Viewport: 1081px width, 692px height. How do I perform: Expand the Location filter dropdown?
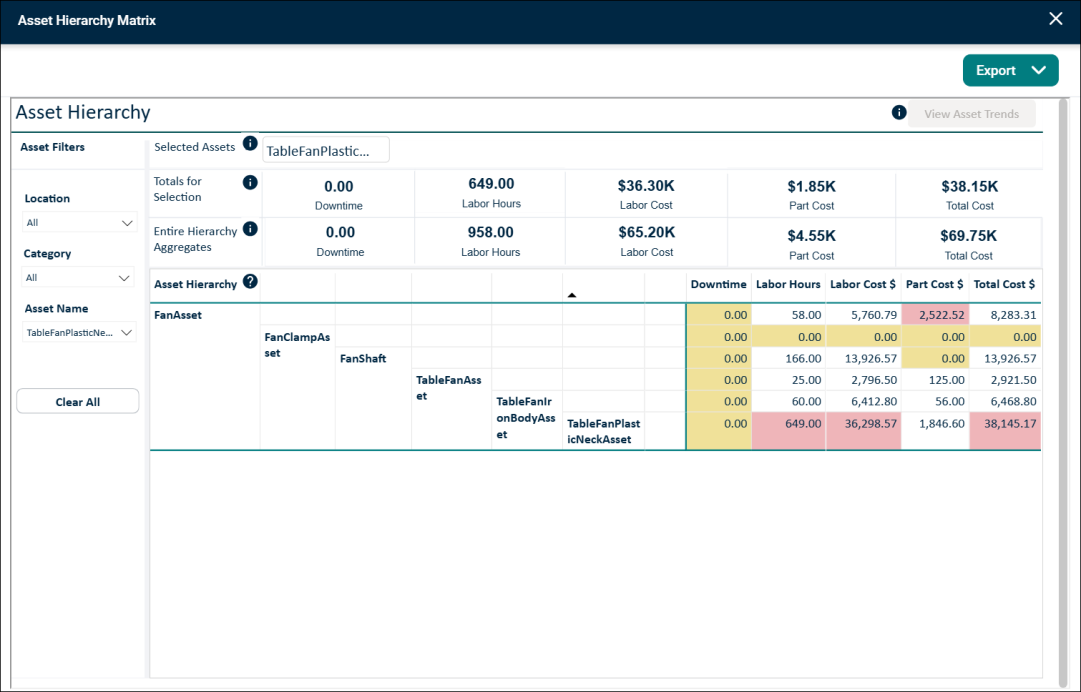79,223
